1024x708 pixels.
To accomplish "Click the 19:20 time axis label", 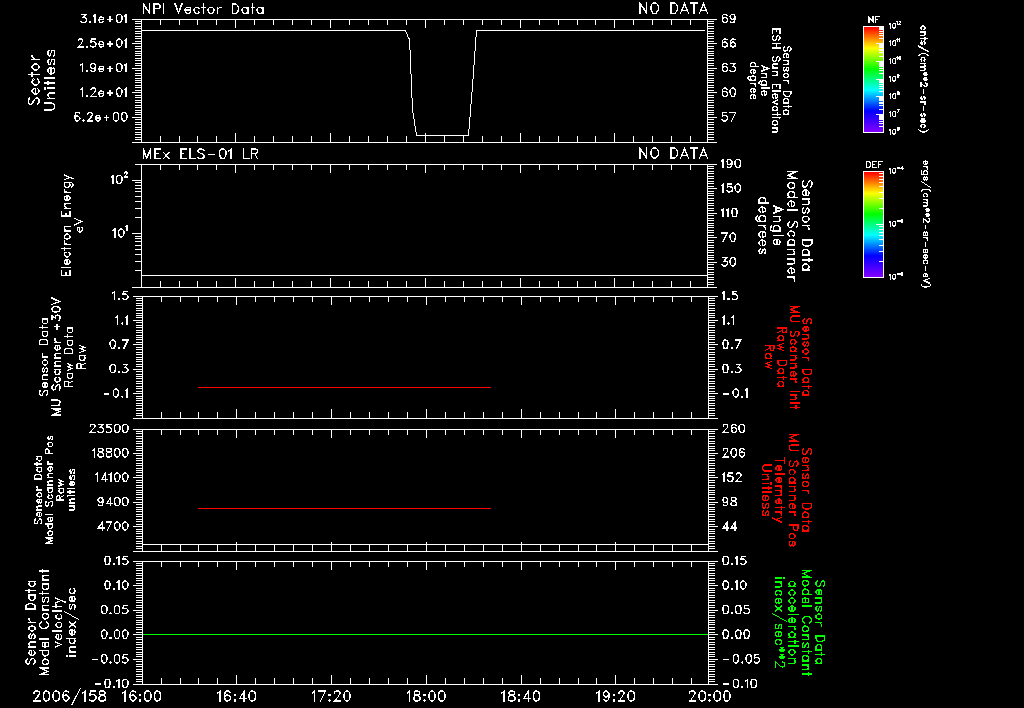I will click(x=615, y=696).
